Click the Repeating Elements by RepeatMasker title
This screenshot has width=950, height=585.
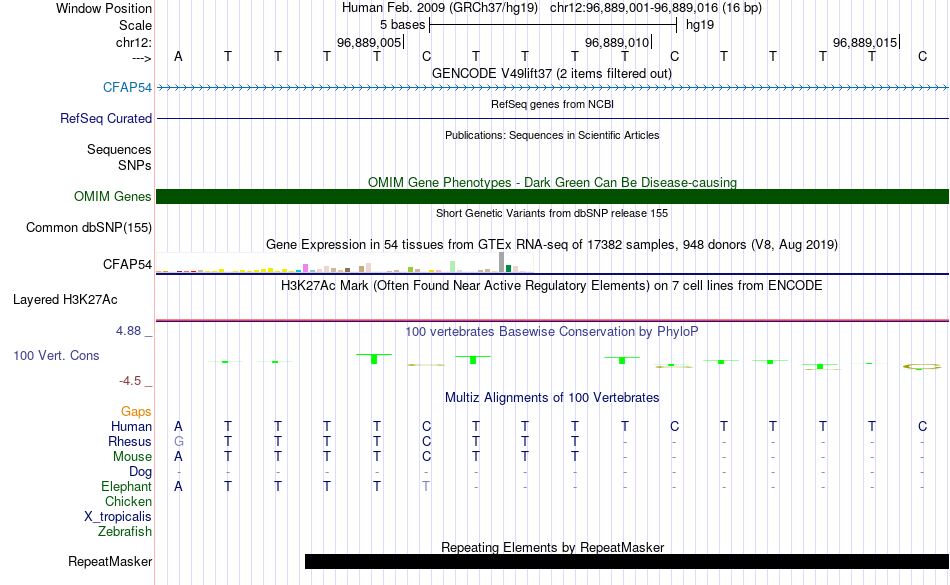coord(553,547)
